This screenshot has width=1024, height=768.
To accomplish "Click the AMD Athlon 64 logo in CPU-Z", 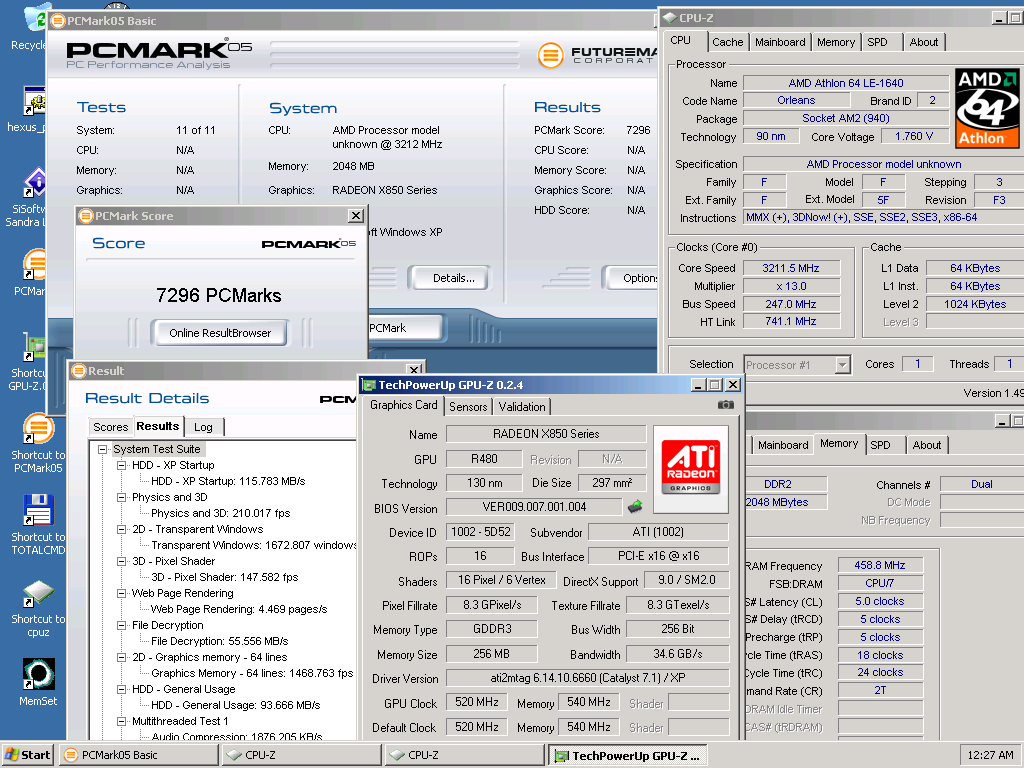I will click(987, 108).
